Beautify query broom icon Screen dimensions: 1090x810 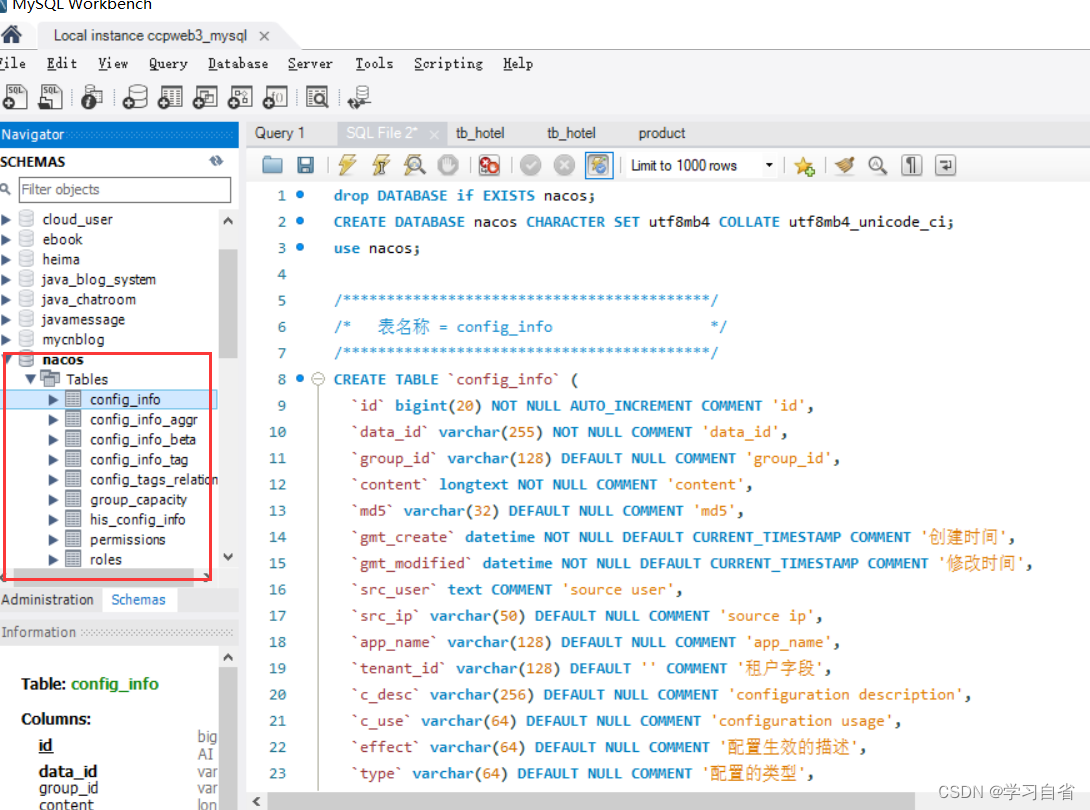click(845, 165)
